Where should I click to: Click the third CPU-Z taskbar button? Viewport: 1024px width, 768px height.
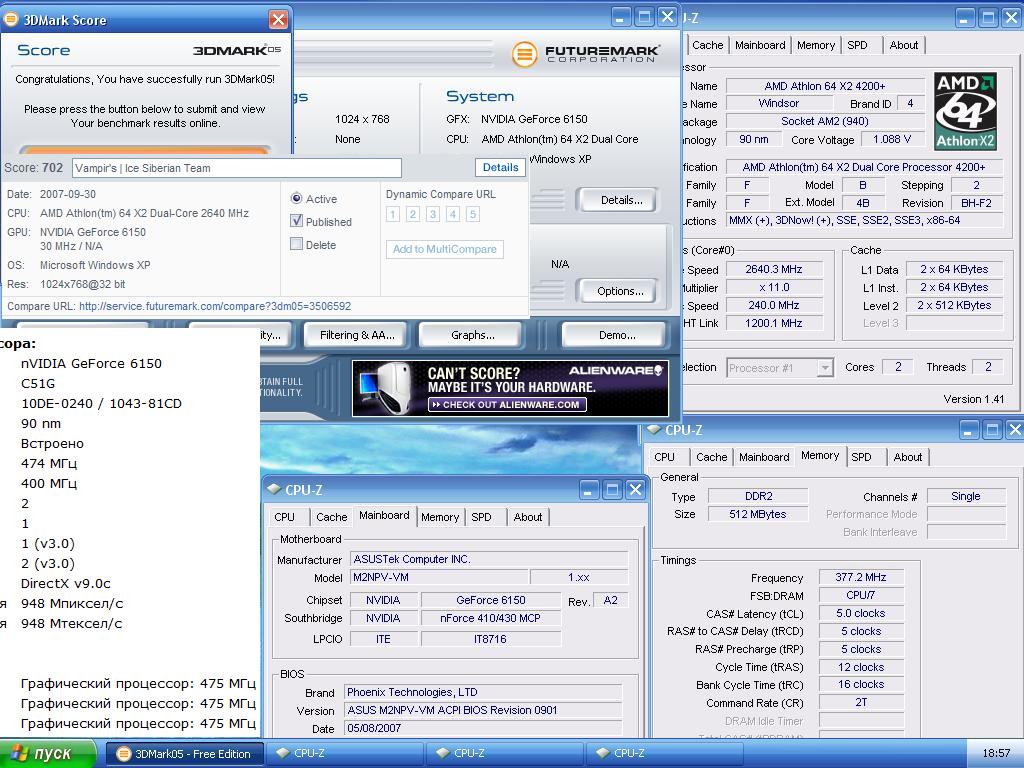coord(664,754)
